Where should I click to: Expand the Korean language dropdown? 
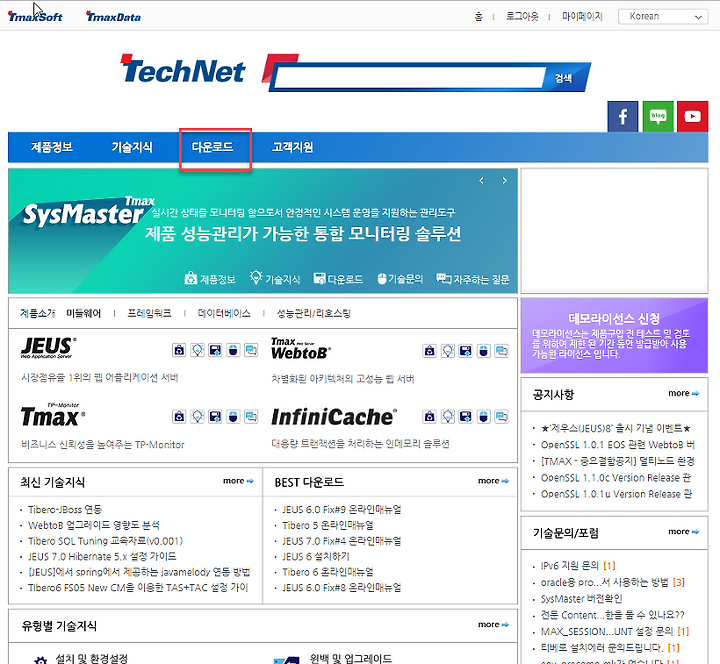pyautogui.click(x=663, y=17)
